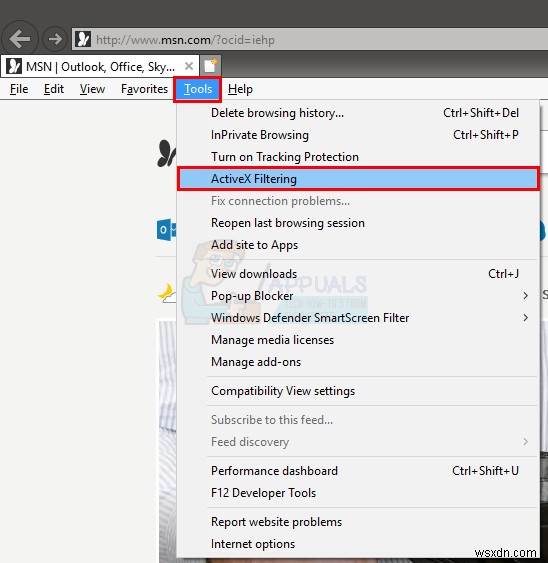Viewport: 548px width, 563px height.
Task: Open Manage media licenses
Action: (358, 340)
